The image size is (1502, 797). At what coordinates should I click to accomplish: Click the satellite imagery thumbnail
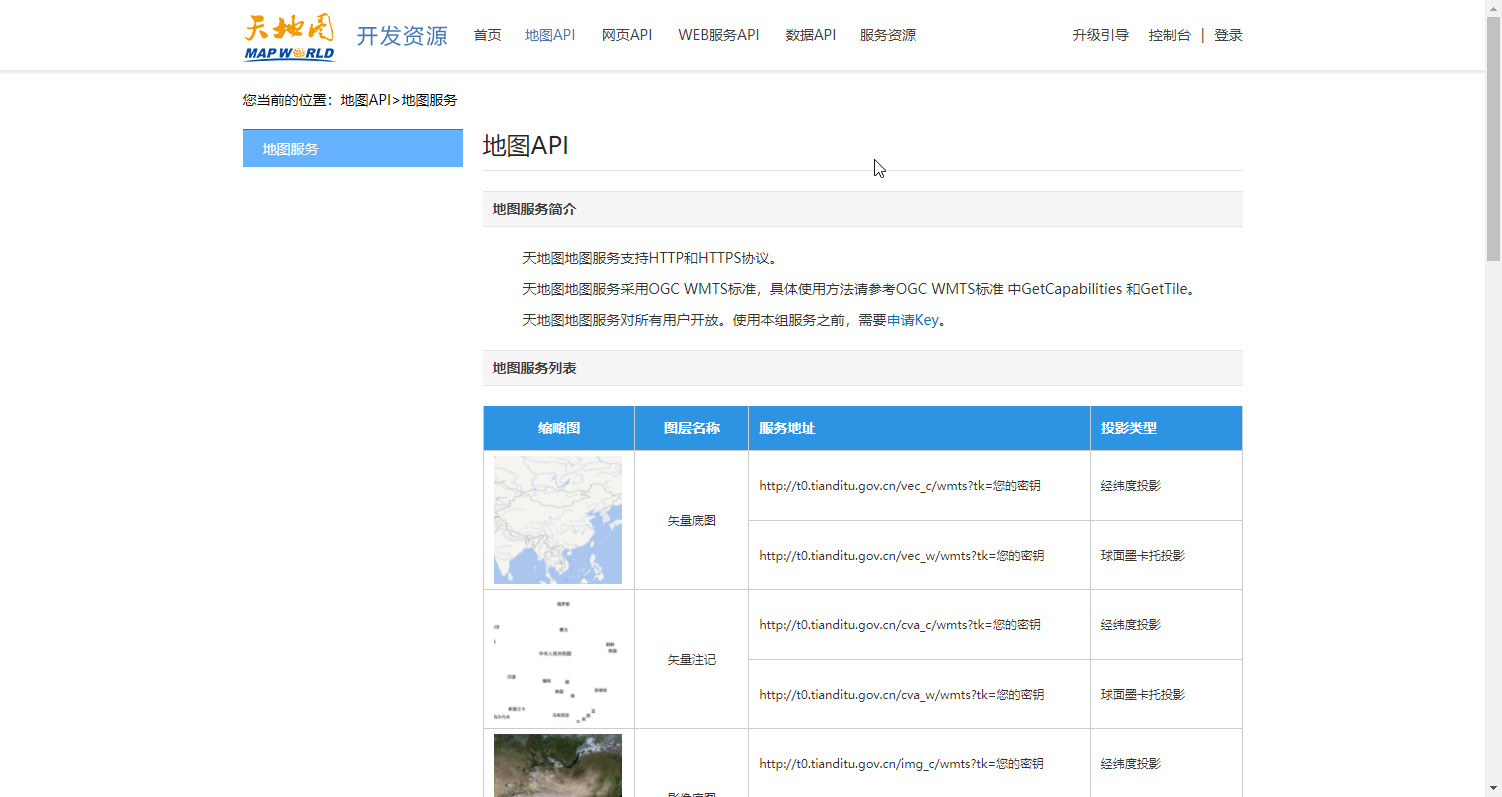tap(558, 766)
